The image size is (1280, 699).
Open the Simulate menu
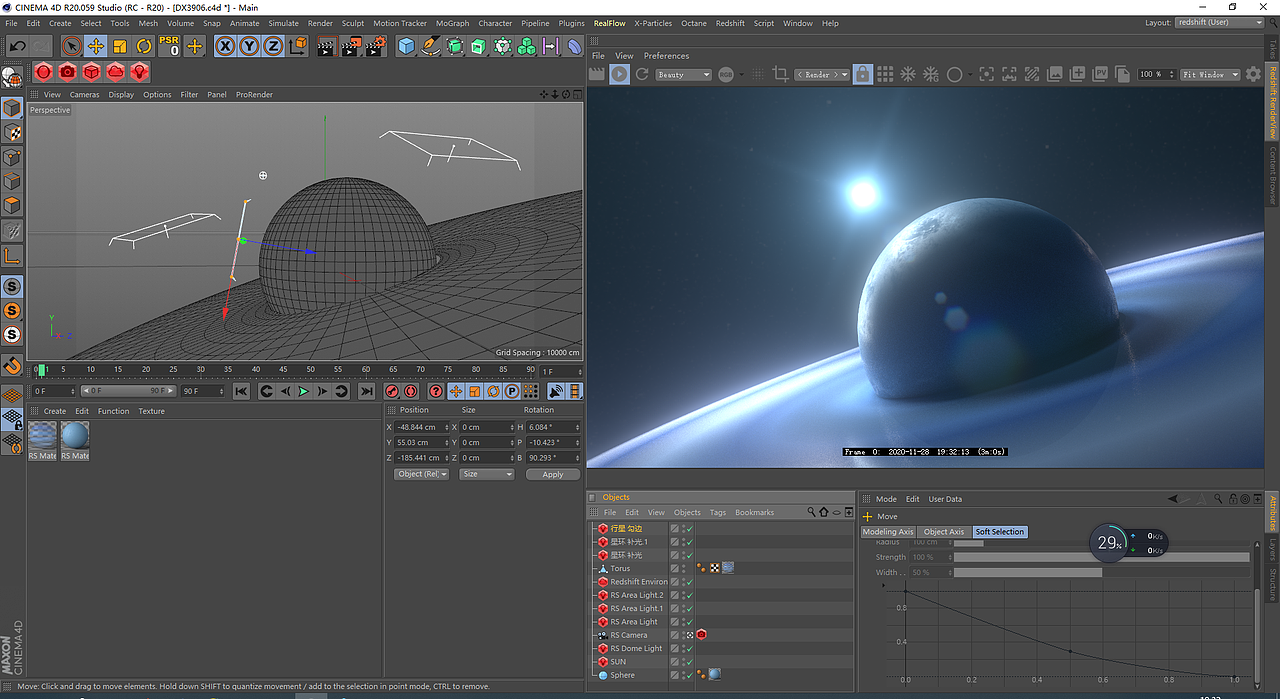pos(283,23)
